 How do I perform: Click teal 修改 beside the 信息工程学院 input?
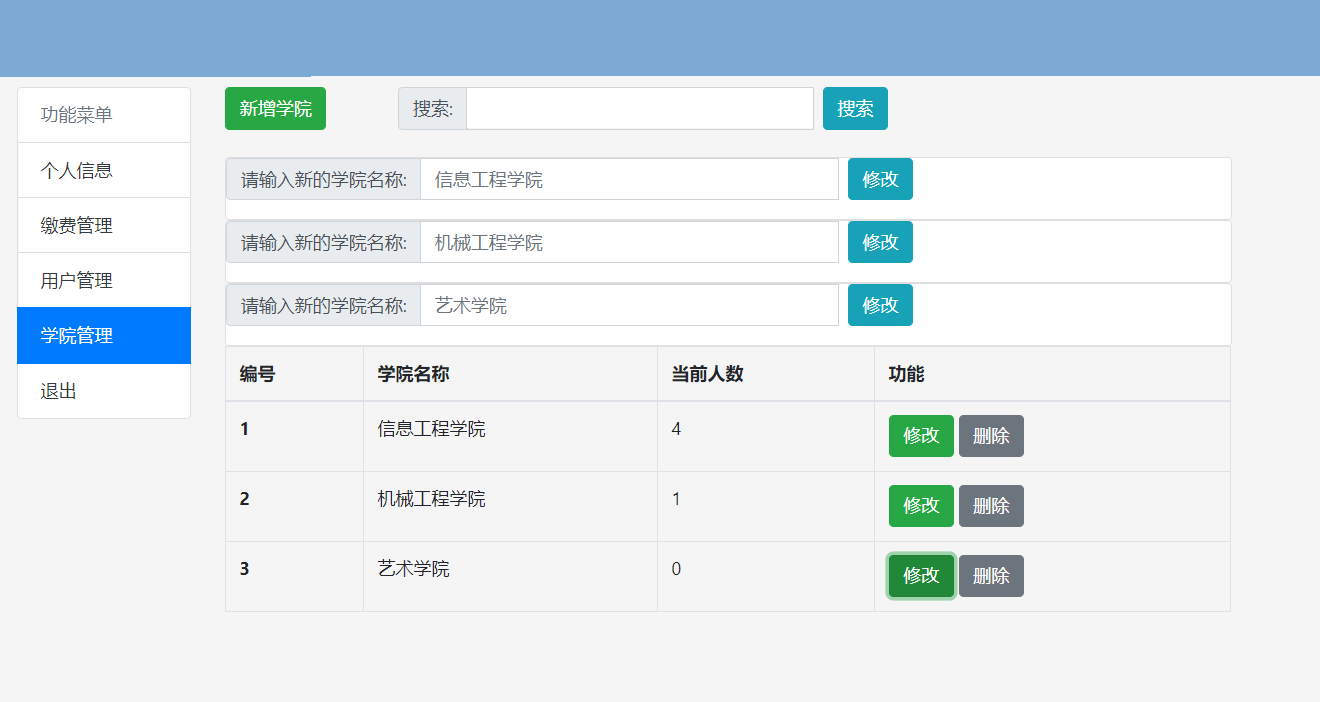[880, 179]
